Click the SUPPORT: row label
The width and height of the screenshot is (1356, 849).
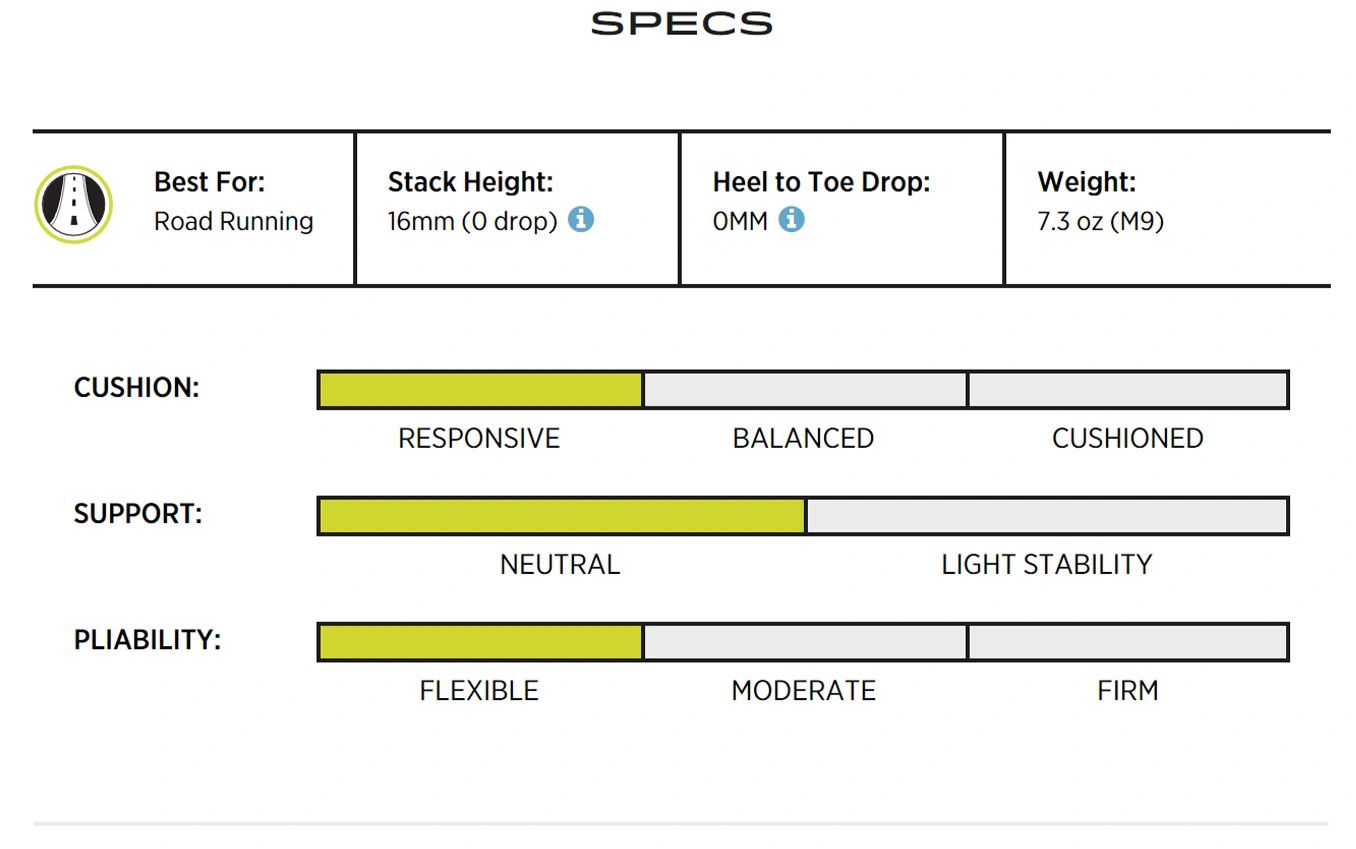pos(138,514)
